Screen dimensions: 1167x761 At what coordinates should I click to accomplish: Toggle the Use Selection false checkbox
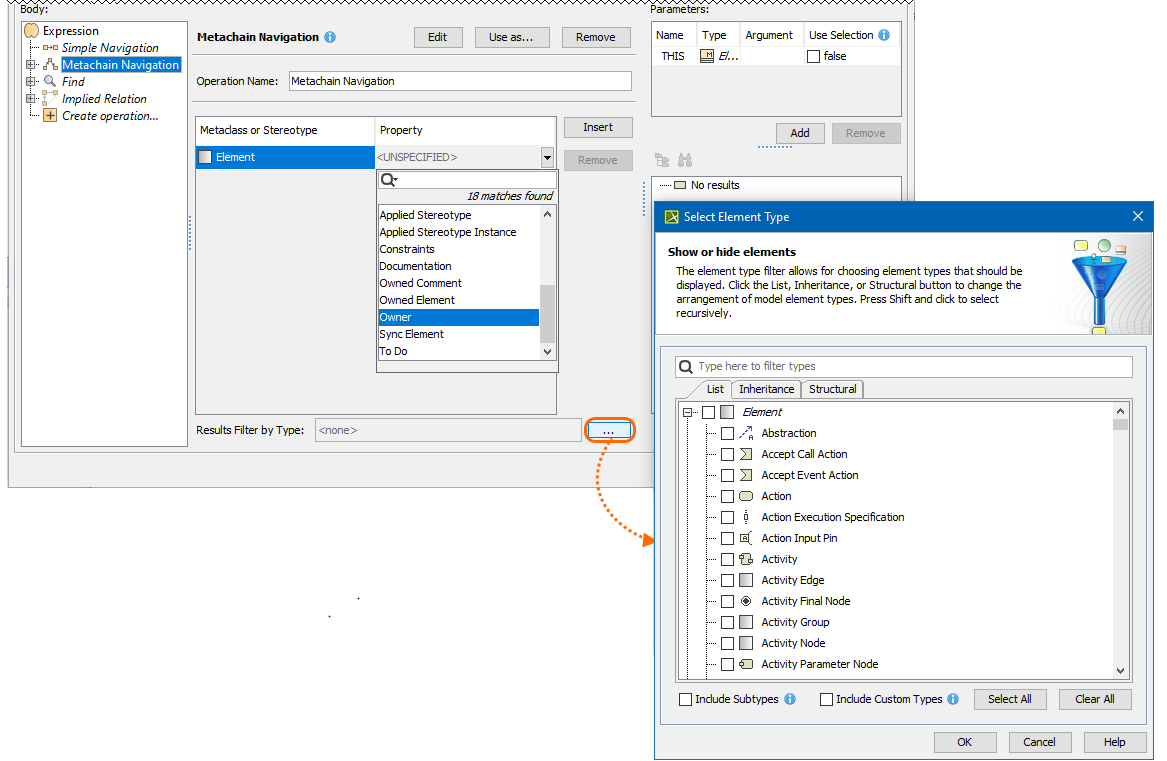pos(813,57)
